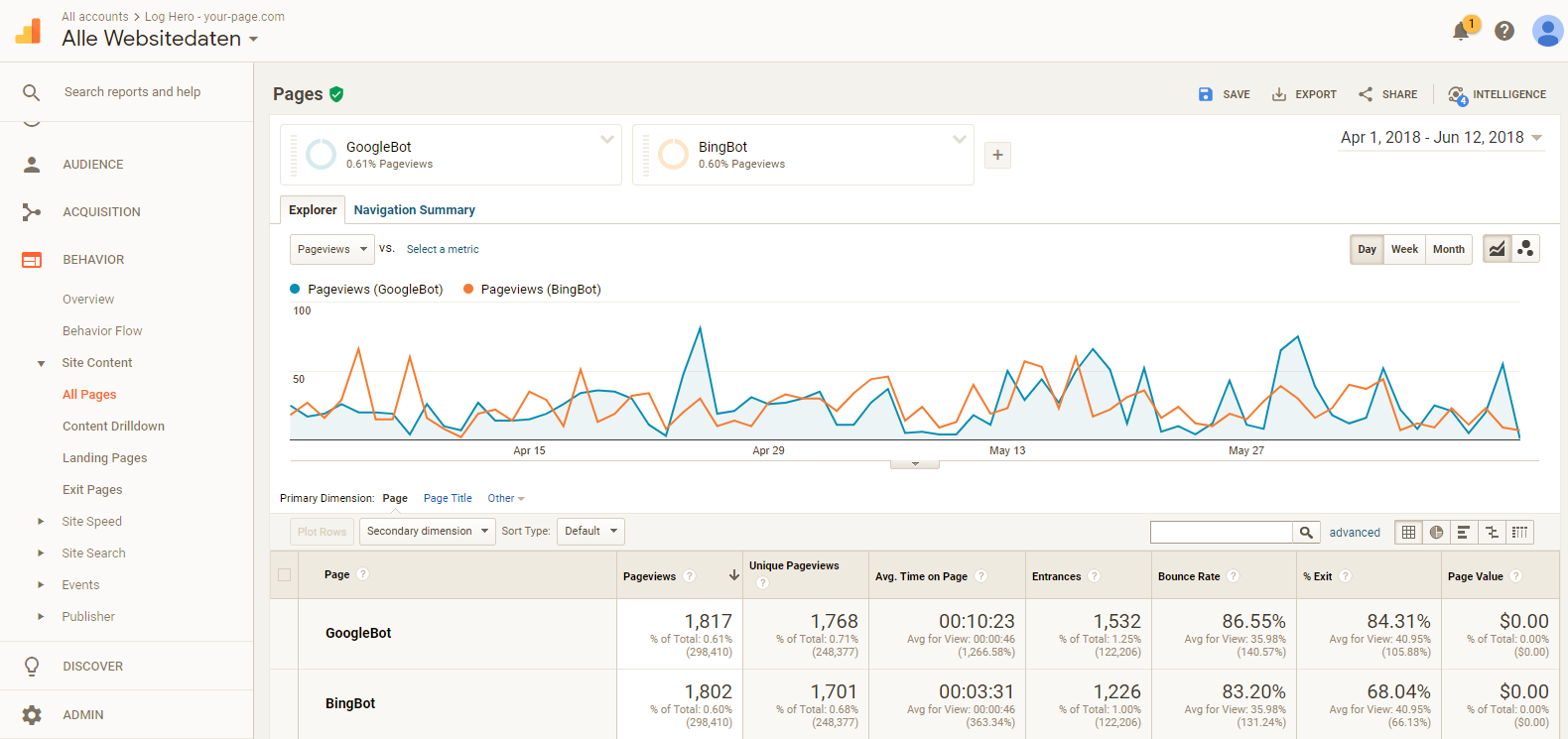Expand the BingBot segment chevron
Image resolution: width=1568 pixels, height=739 pixels.
coord(959,140)
